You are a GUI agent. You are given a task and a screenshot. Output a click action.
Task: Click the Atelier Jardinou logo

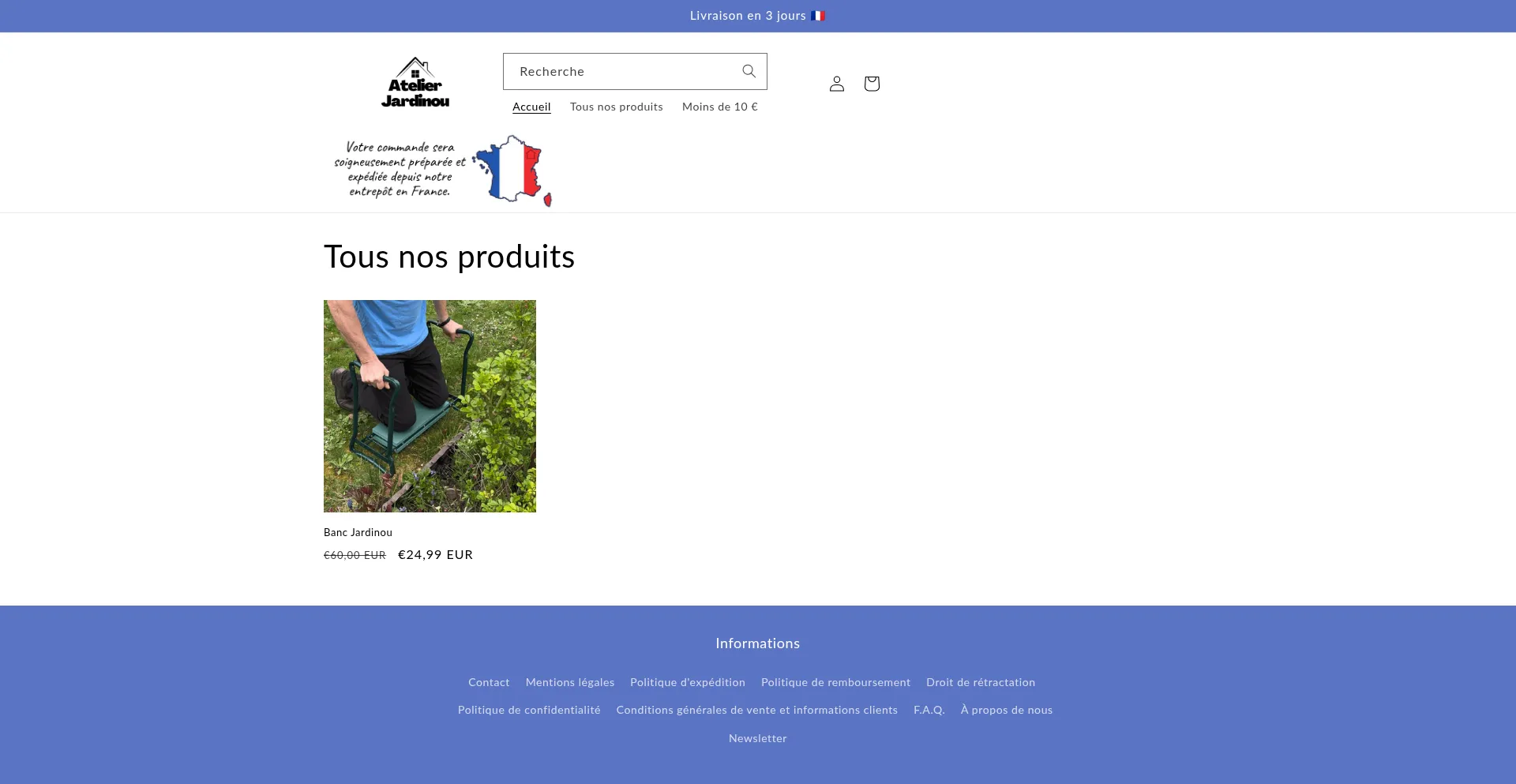click(415, 83)
